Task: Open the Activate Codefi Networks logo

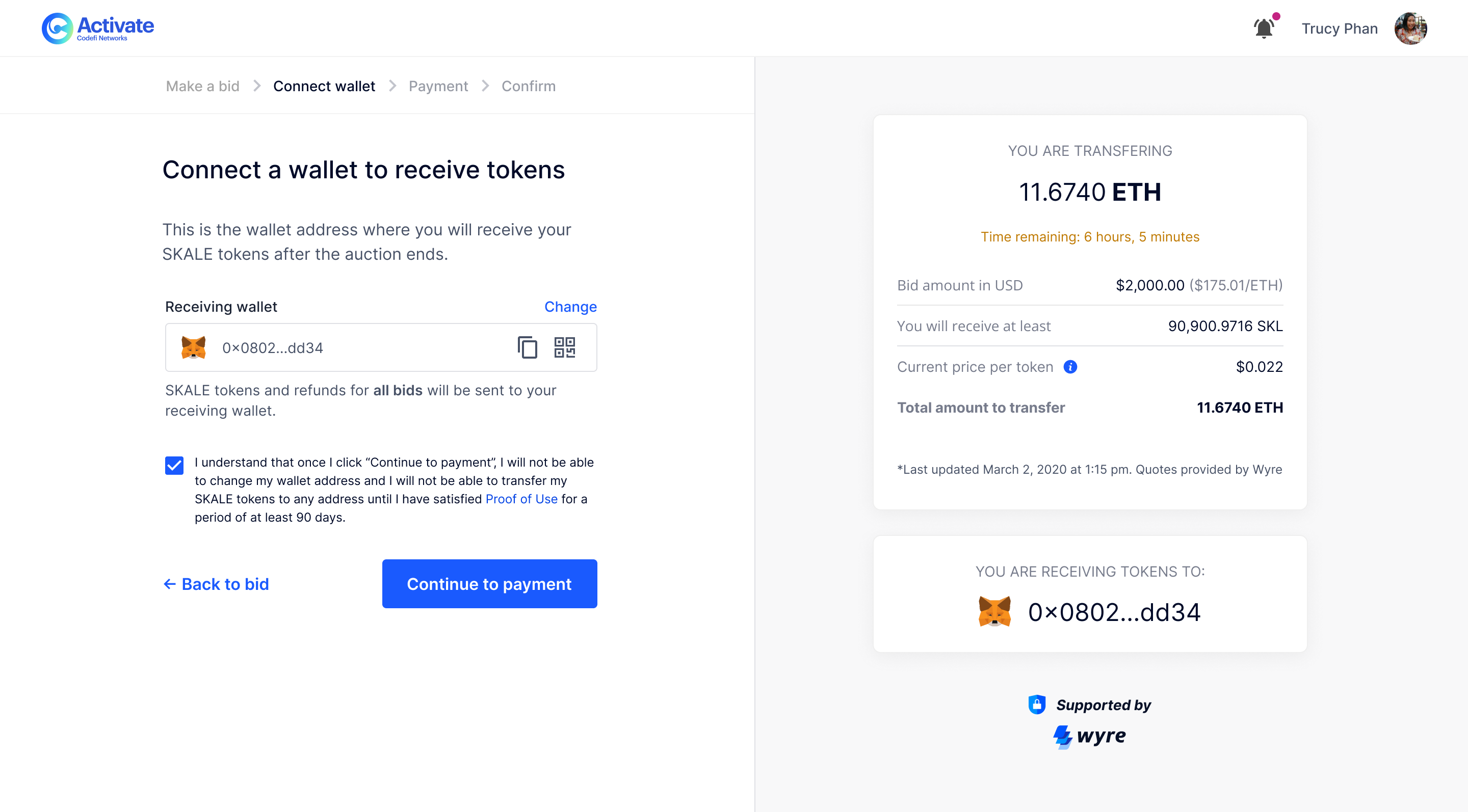Action: (x=97, y=28)
